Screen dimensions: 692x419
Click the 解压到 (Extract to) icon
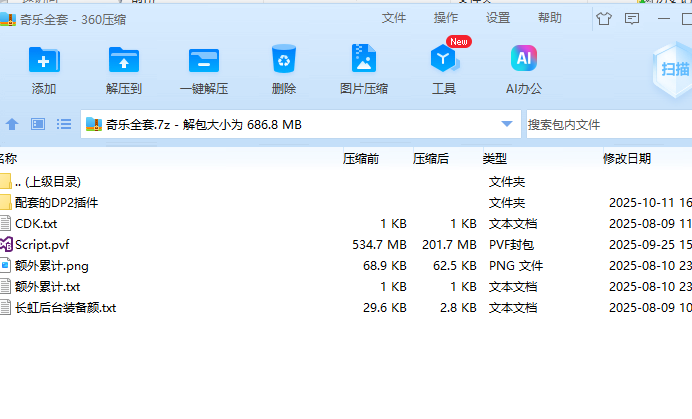coord(123,61)
